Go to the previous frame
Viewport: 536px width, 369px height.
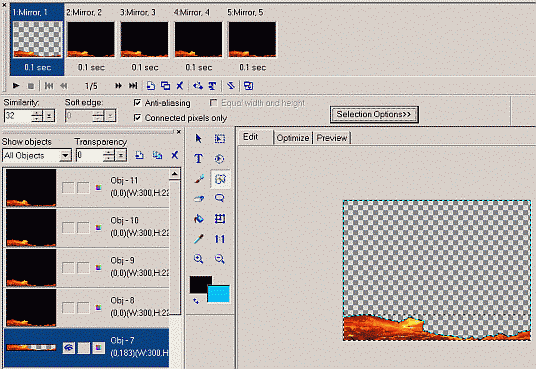pos(64,86)
